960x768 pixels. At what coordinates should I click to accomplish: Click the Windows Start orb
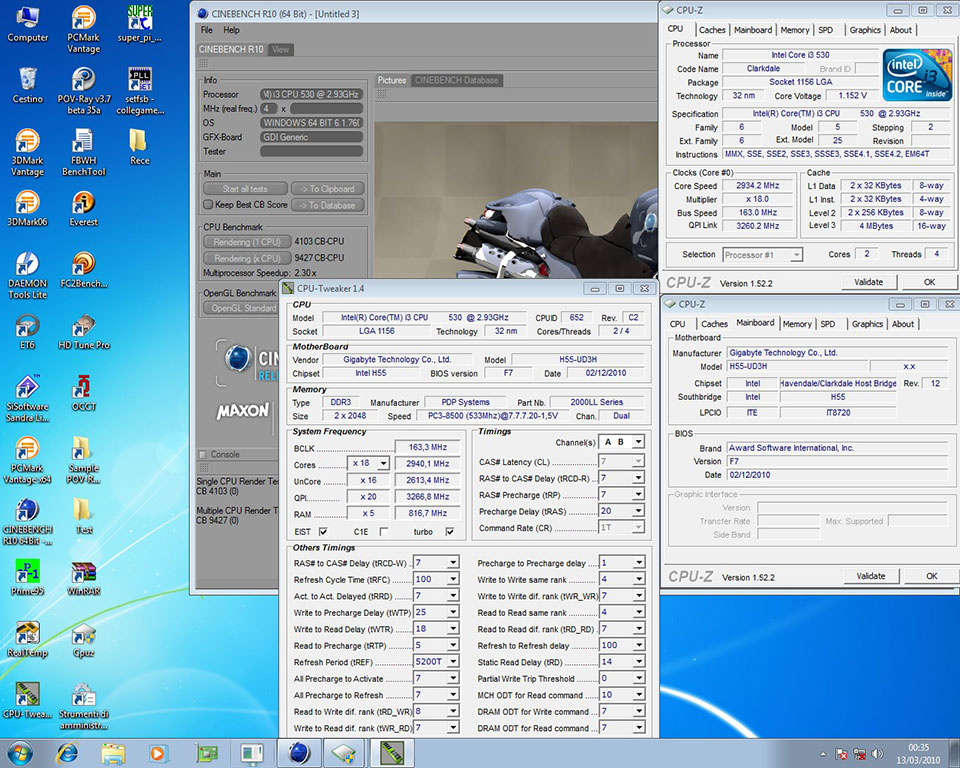(x=18, y=753)
